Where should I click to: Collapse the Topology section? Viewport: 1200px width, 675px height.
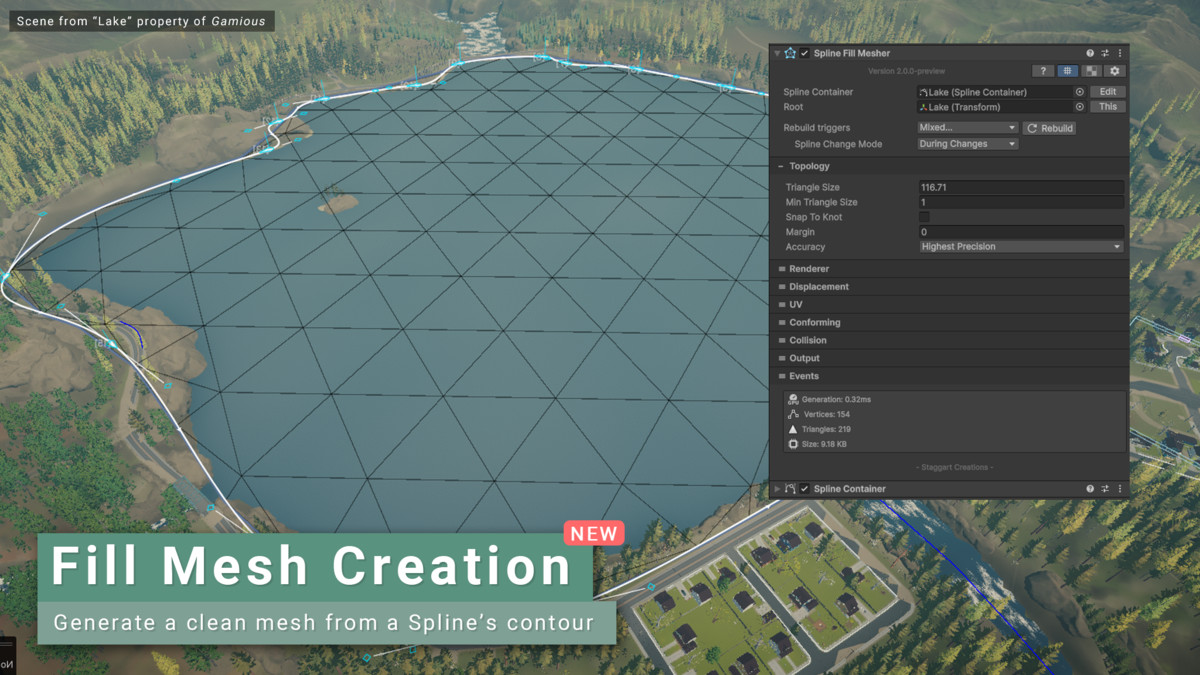tap(810, 165)
